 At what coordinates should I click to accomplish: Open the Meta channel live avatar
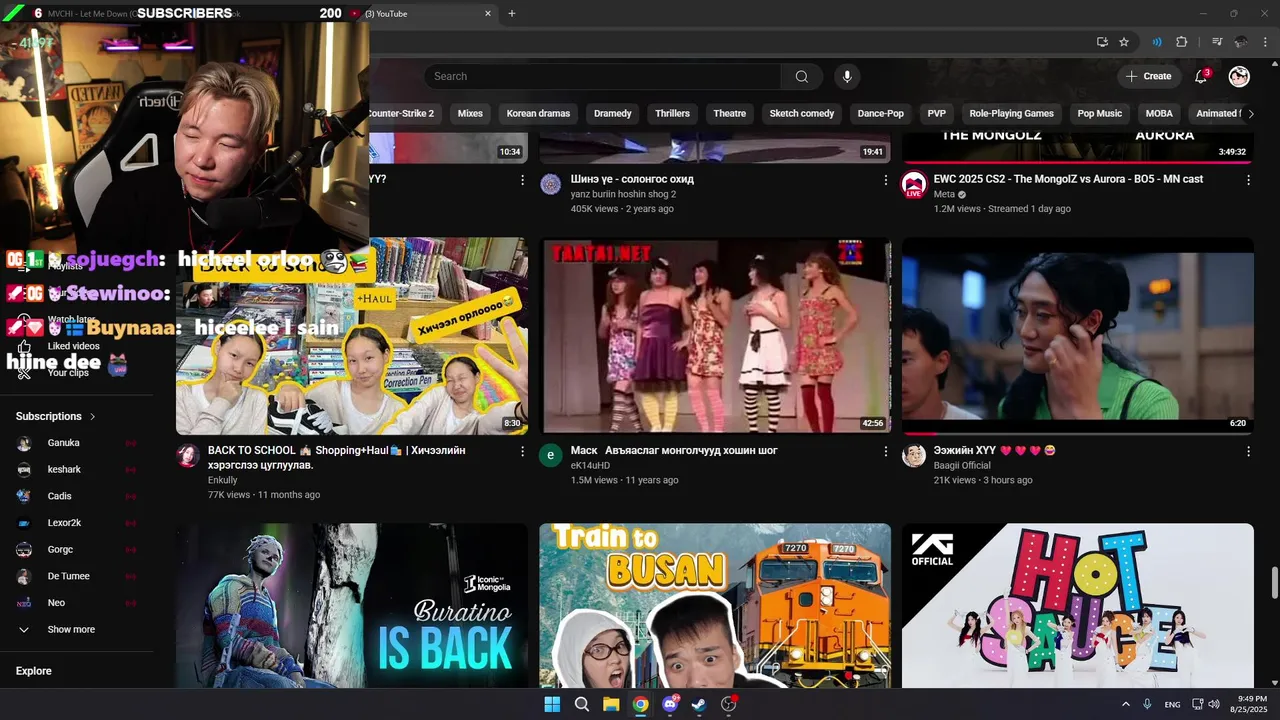[x=914, y=185]
